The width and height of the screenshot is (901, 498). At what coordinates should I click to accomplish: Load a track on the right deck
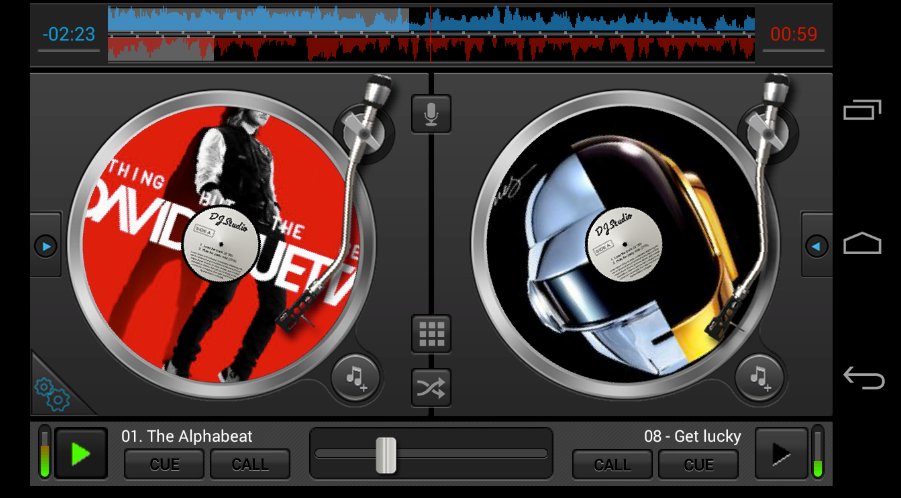click(x=760, y=377)
